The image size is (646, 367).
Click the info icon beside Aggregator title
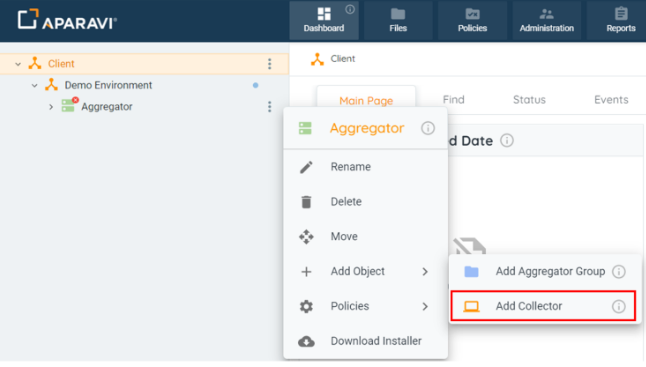point(428,128)
